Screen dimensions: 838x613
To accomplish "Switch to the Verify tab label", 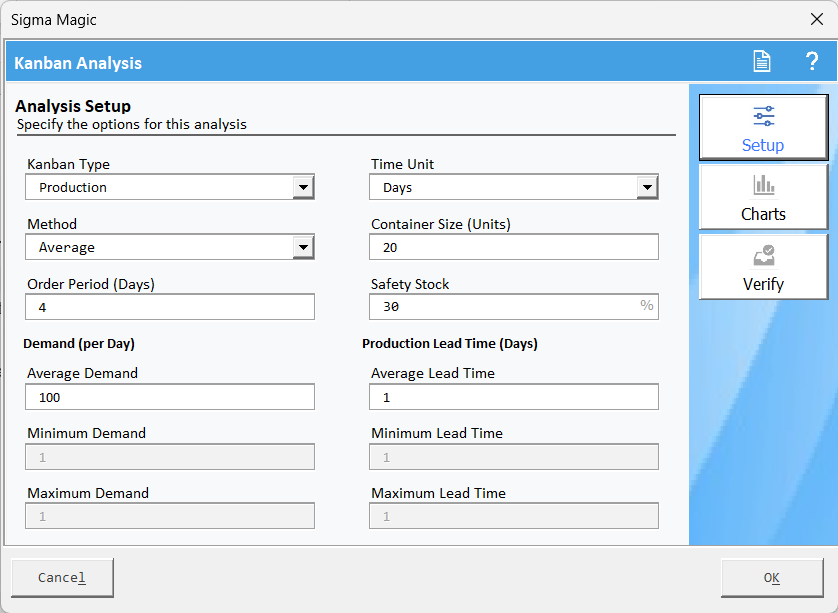I will tap(763, 284).
